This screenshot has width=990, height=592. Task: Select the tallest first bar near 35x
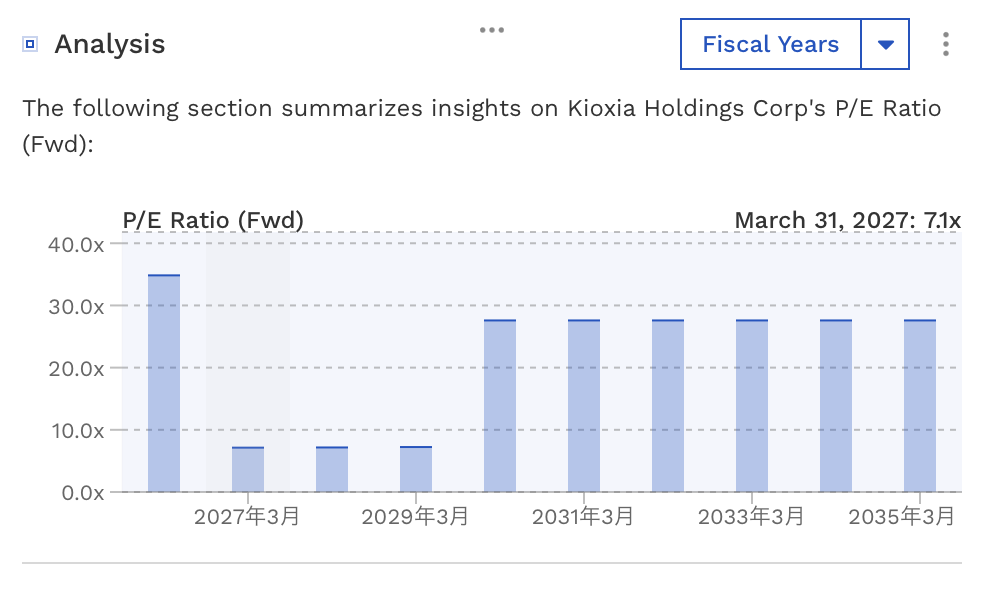pos(164,384)
